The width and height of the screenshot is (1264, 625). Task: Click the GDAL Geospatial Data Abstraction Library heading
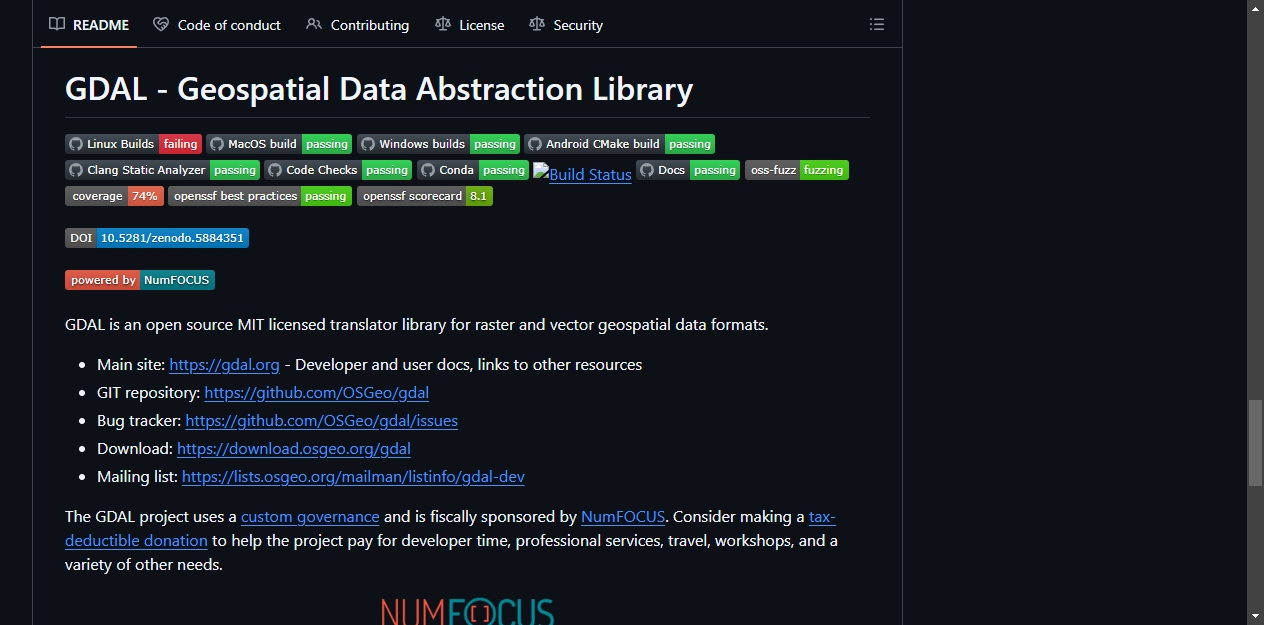[x=379, y=89]
